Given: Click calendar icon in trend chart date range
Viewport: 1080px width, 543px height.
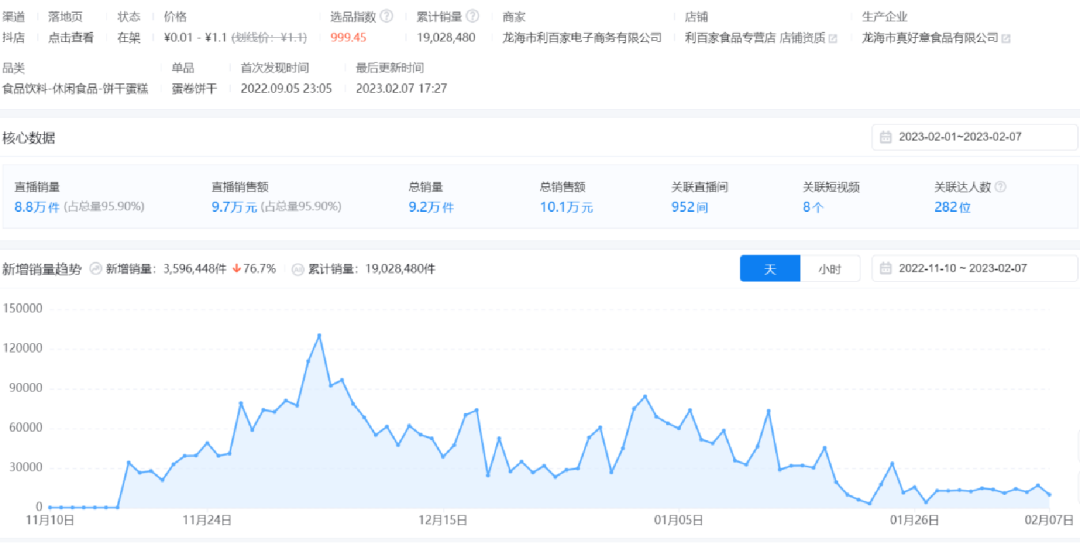Looking at the screenshot, I should (x=886, y=269).
